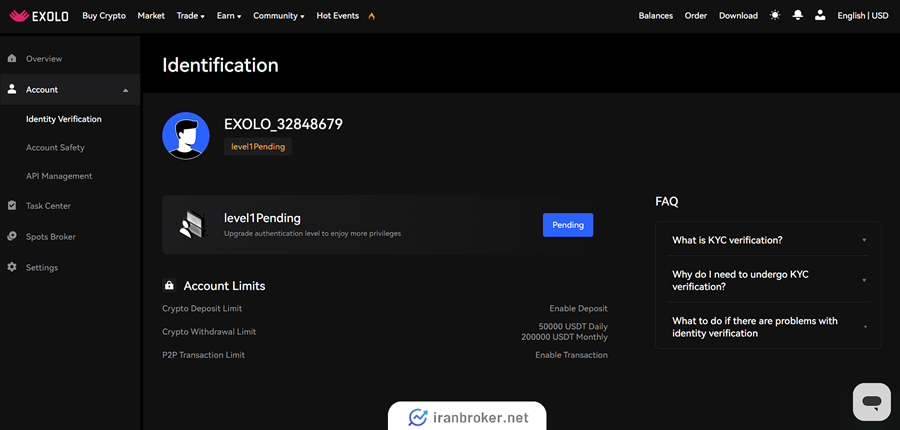Click the 'Crypto Withdrawal Limit' label

point(209,332)
